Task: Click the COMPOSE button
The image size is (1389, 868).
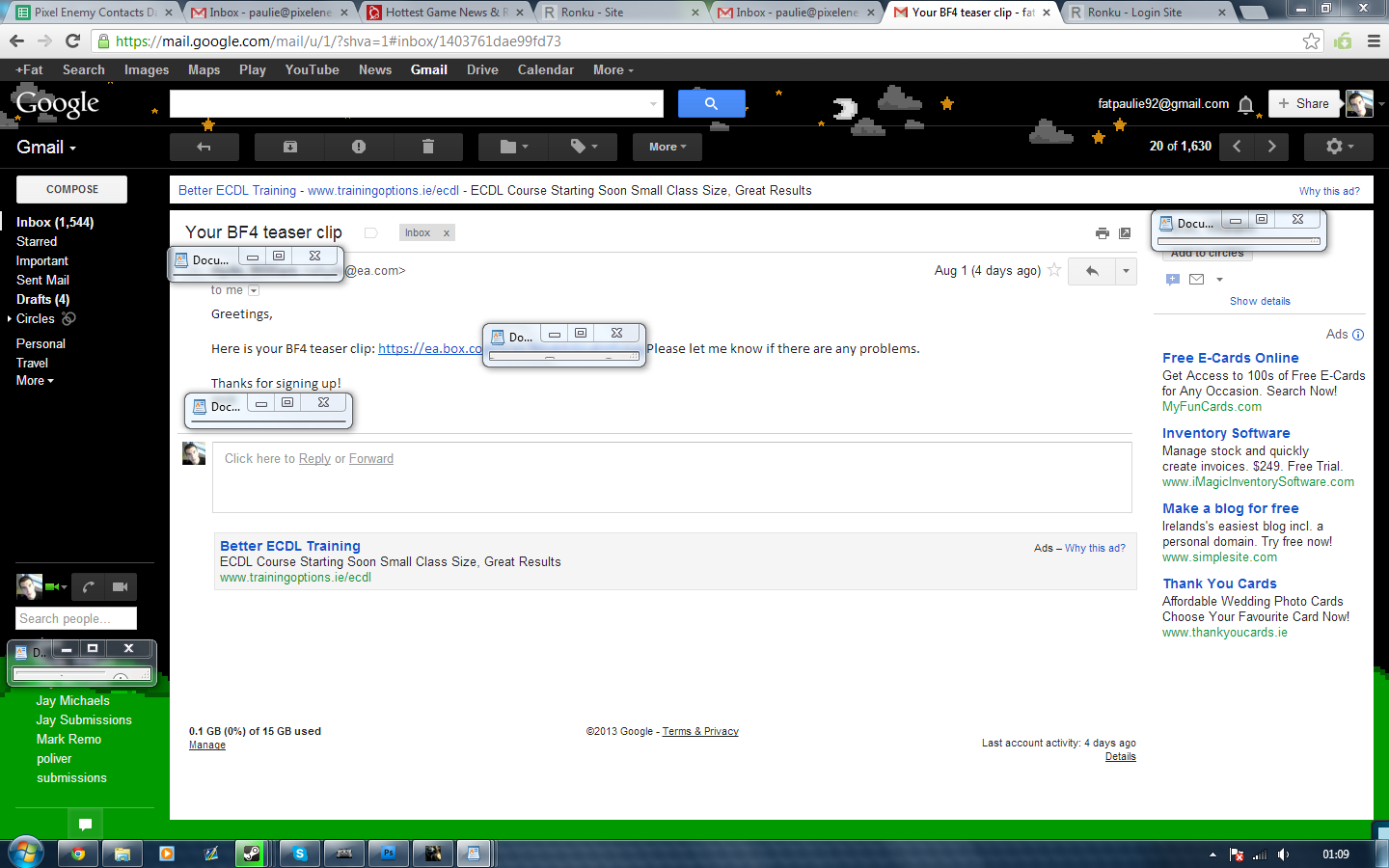Action: (x=72, y=189)
